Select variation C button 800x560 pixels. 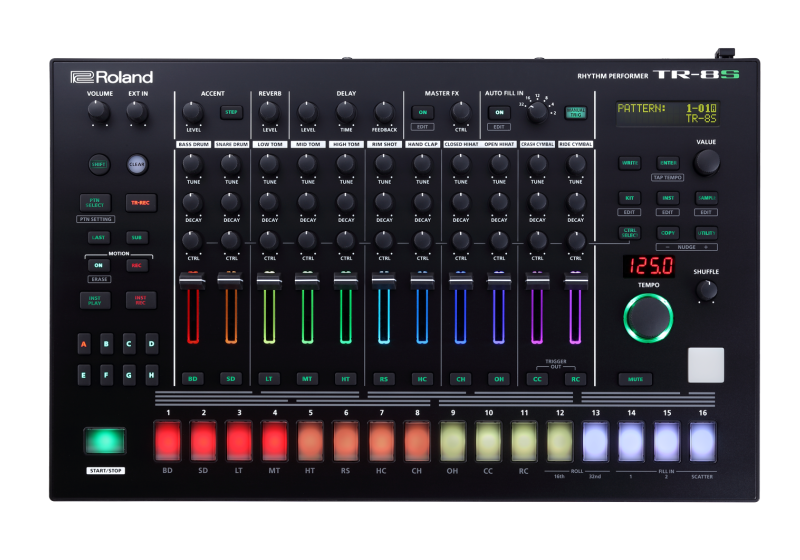129,344
